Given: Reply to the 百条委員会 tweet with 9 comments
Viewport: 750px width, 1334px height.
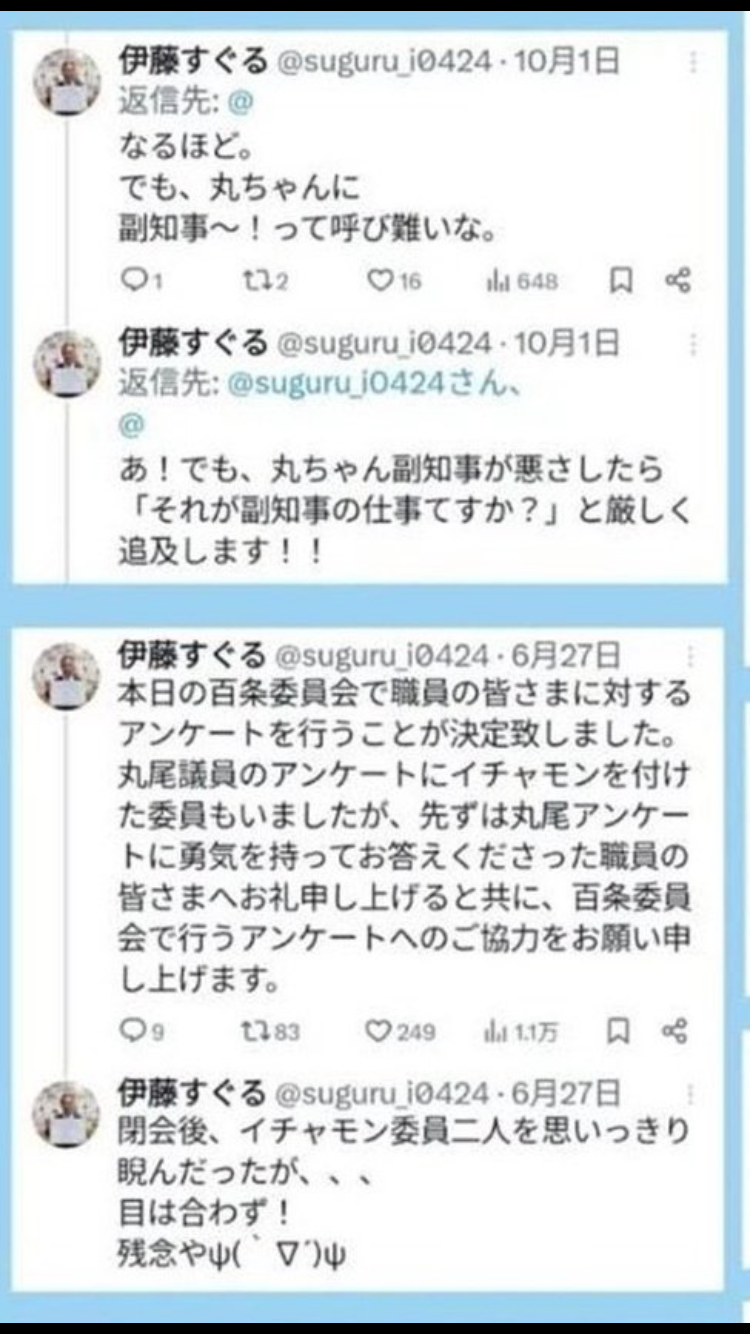Looking at the screenshot, I should coord(140,1031).
